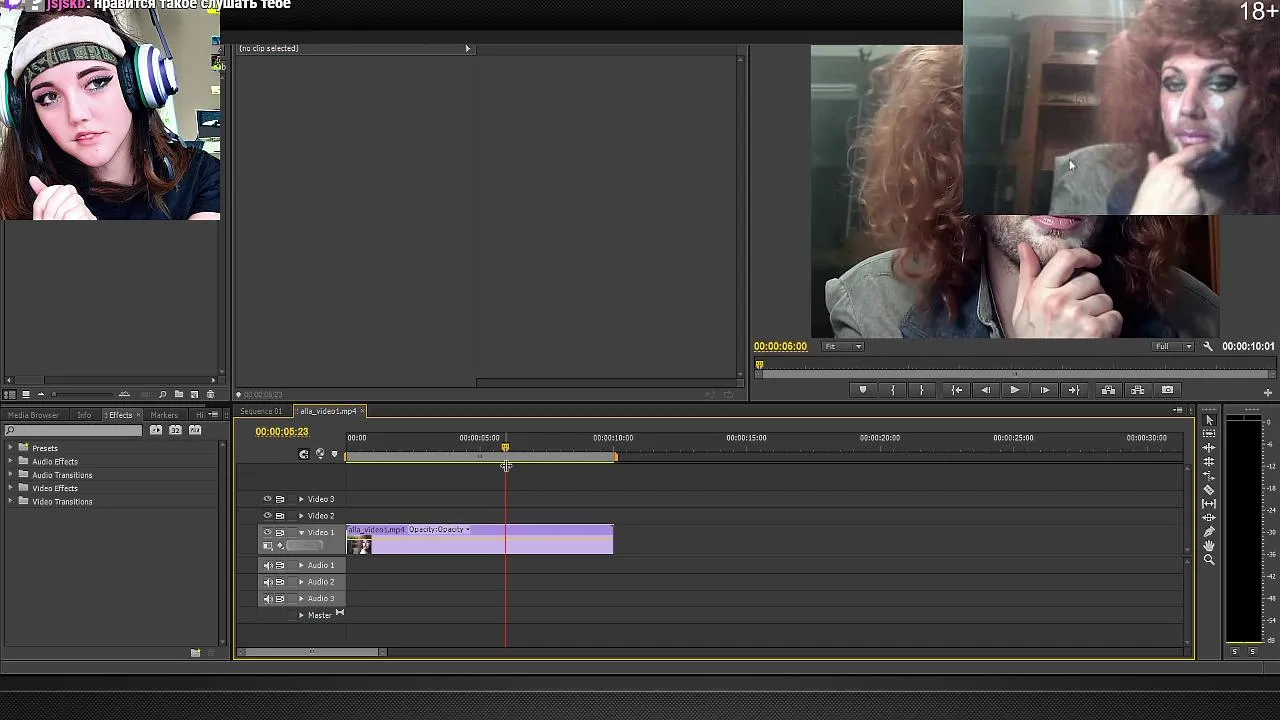Expand the Video Effects folder
Screen dimensions: 1280x720
click(x=10, y=488)
